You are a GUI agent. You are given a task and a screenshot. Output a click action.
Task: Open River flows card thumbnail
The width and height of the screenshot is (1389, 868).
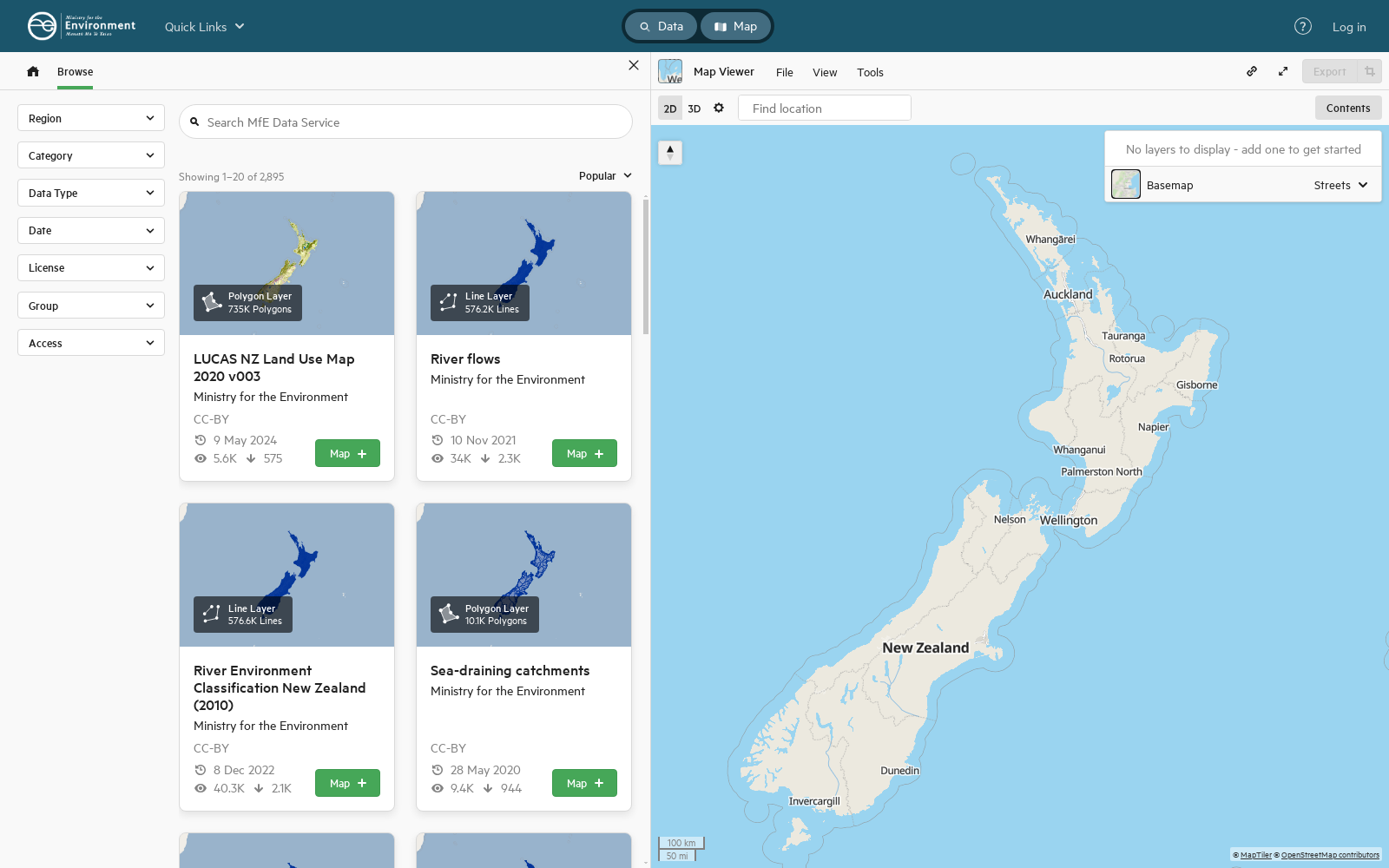[523, 263]
